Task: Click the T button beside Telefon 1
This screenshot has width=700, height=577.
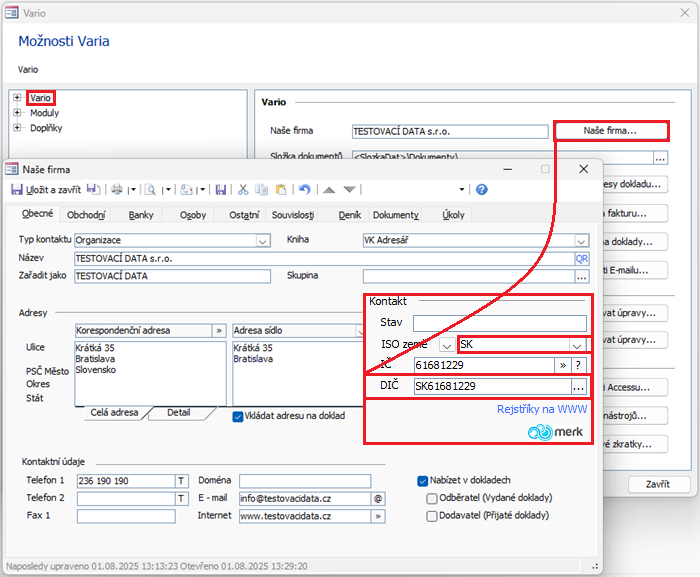Action: pyautogui.click(x=181, y=481)
